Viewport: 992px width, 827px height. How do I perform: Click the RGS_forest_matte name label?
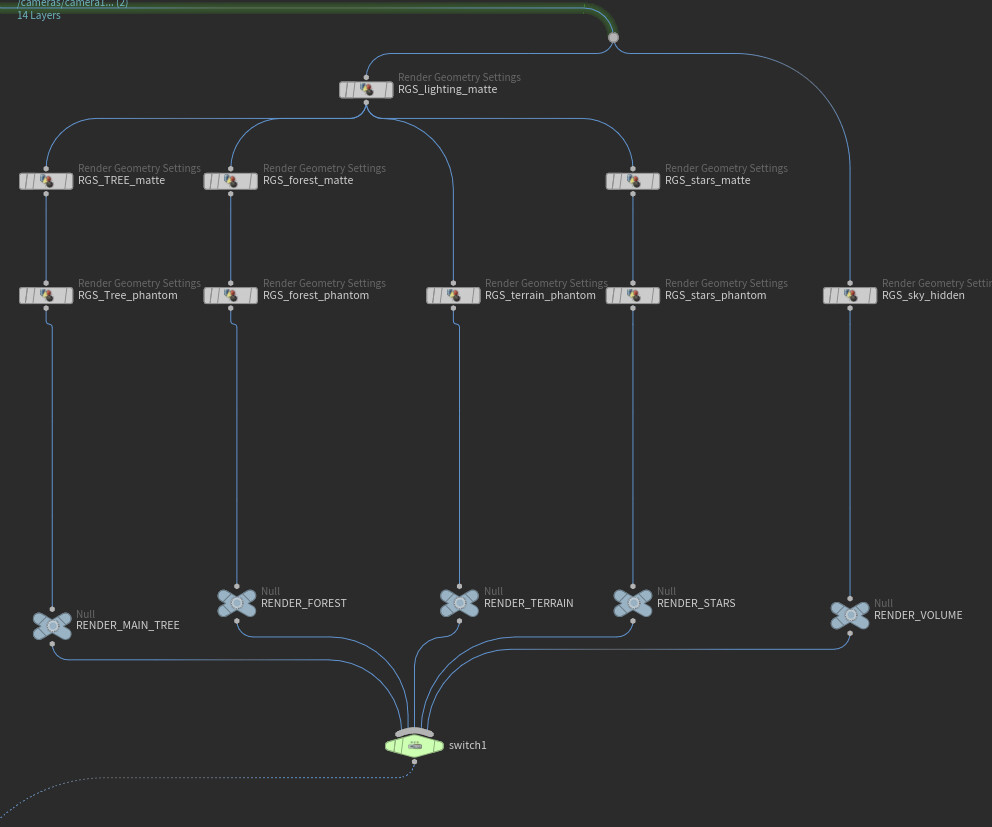click(x=308, y=180)
